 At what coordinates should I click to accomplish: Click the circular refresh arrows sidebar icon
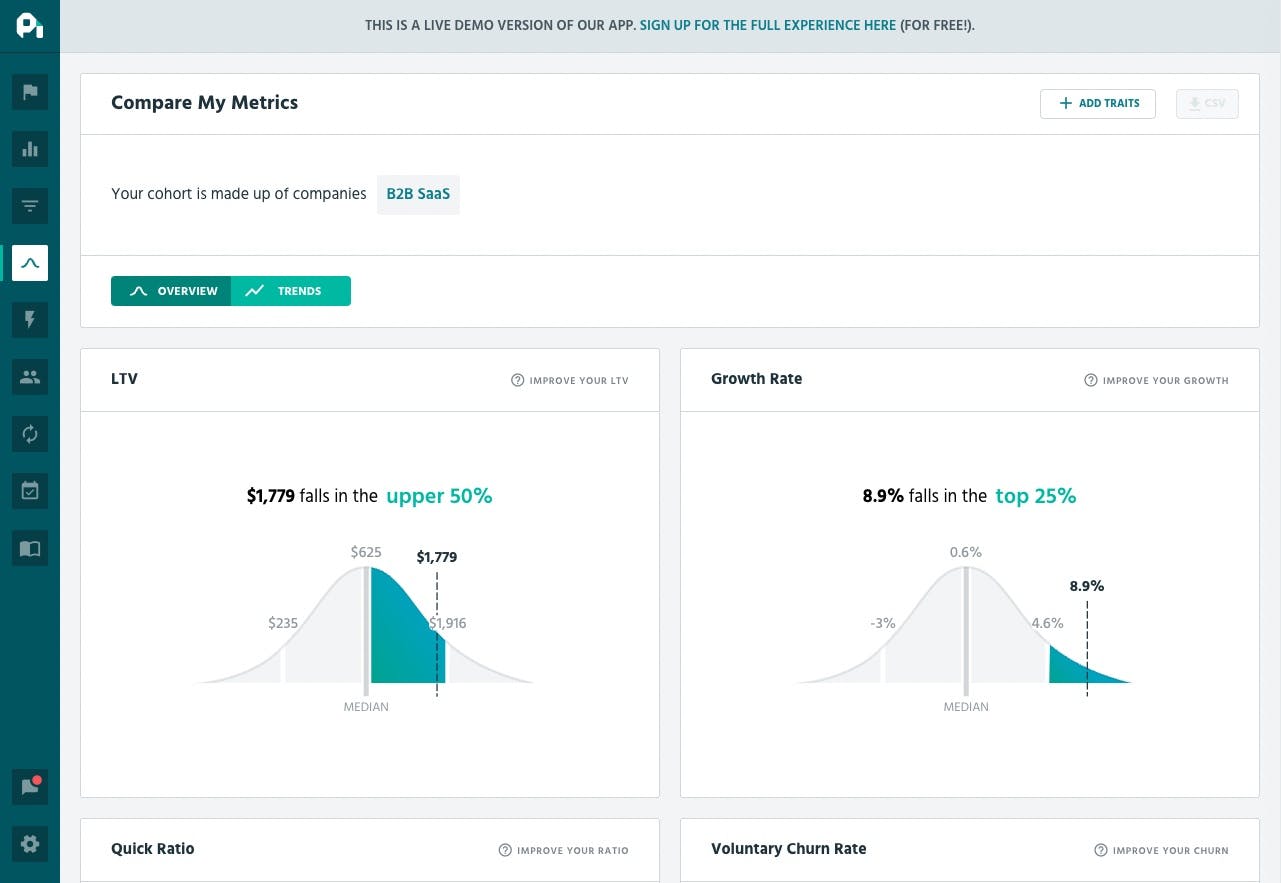tap(30, 434)
